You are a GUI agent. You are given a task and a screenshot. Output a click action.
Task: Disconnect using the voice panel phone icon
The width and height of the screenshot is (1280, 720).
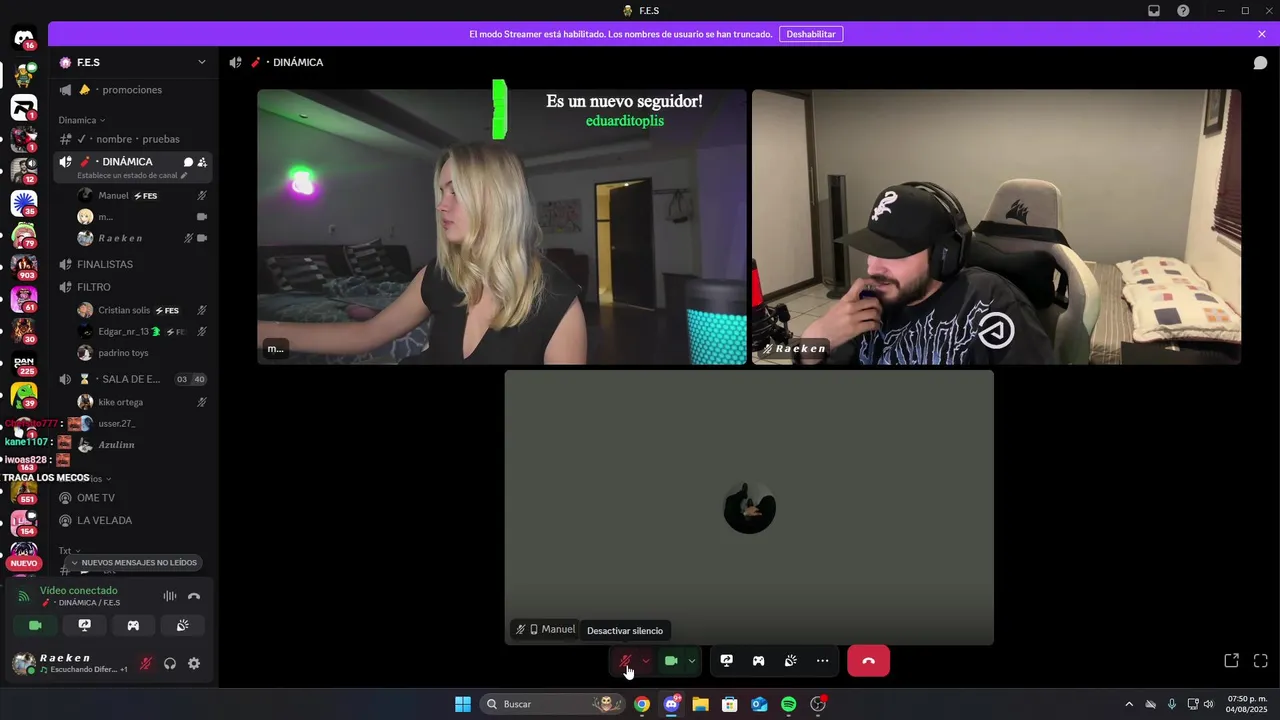194,596
